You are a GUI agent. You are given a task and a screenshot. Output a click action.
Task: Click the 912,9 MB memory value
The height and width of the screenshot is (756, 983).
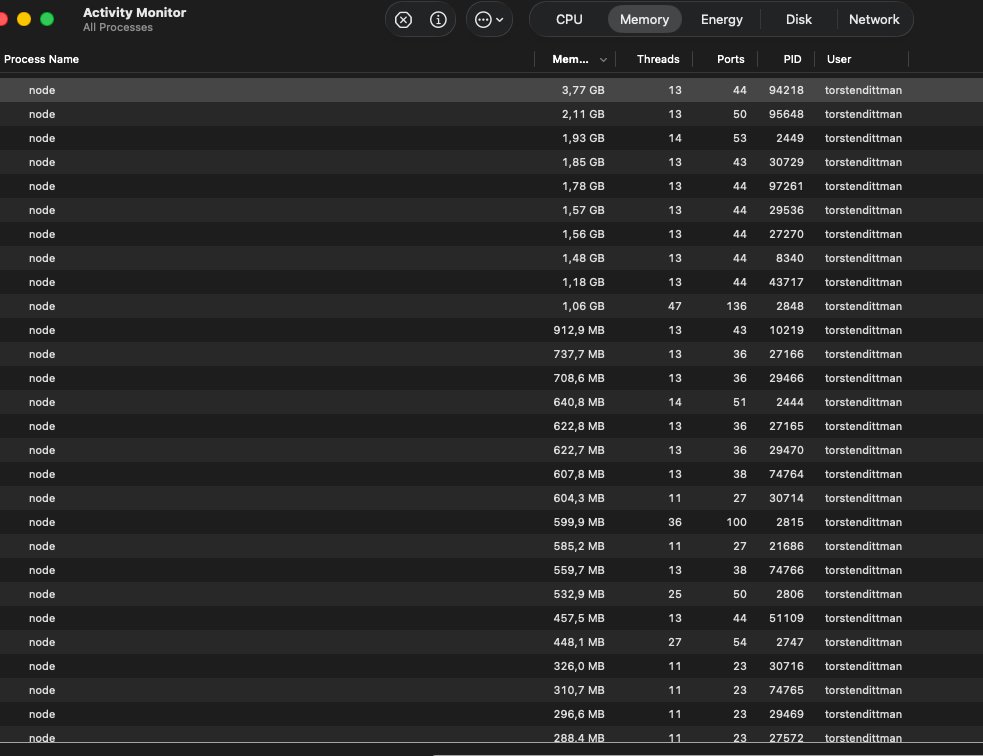[579, 330]
